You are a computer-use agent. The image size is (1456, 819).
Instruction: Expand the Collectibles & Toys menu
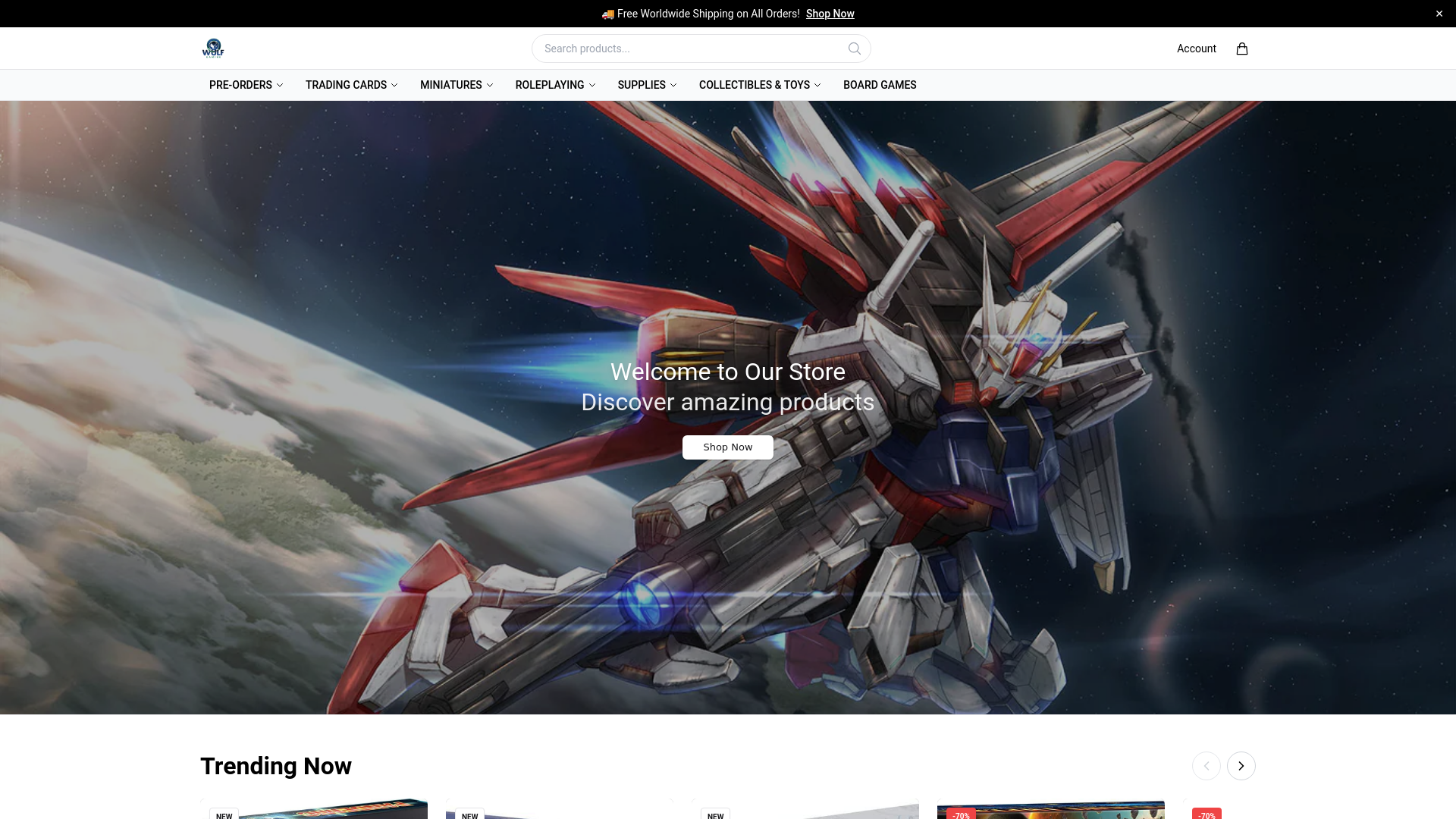click(x=760, y=85)
